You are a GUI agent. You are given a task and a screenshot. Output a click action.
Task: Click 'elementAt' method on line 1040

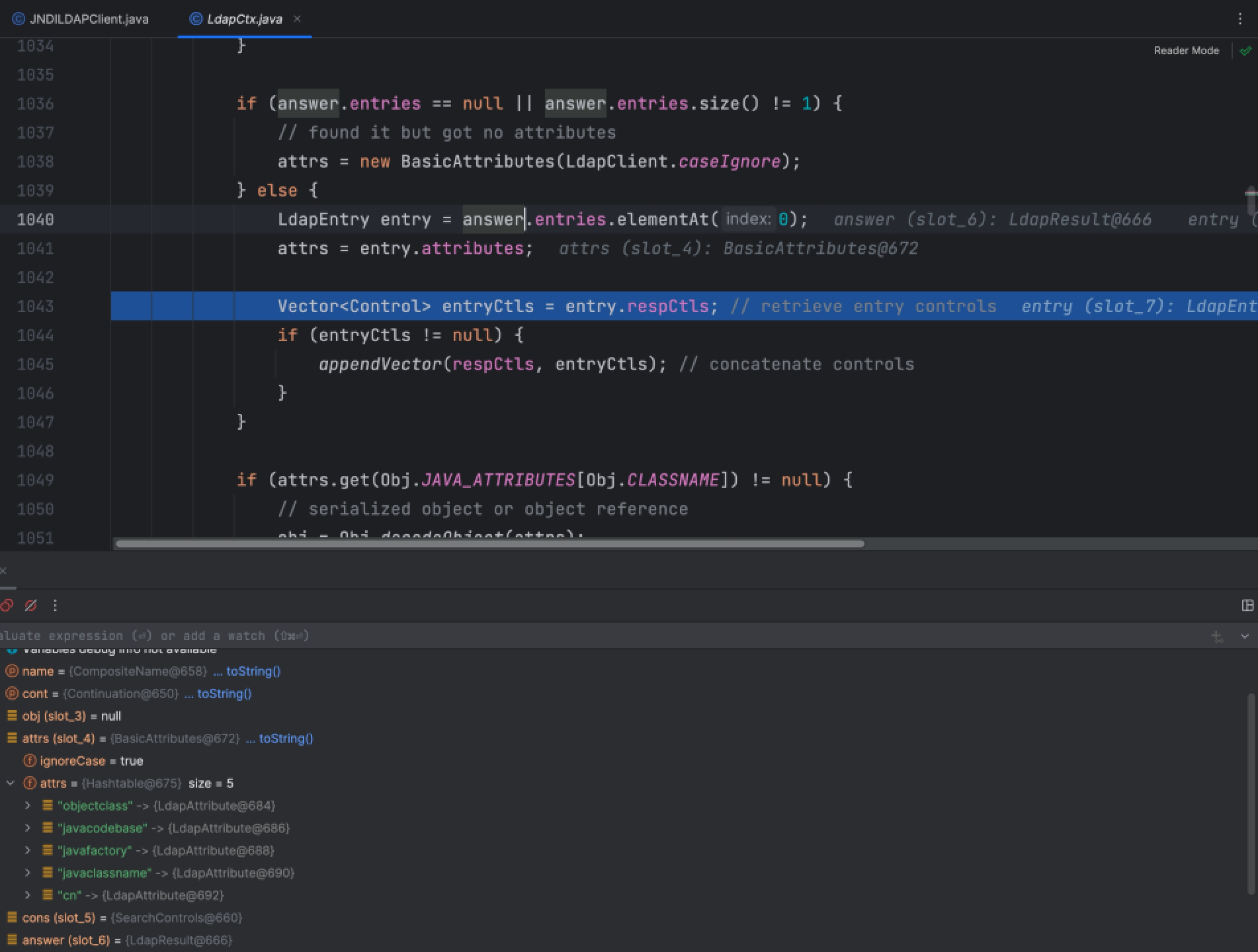[663, 219]
